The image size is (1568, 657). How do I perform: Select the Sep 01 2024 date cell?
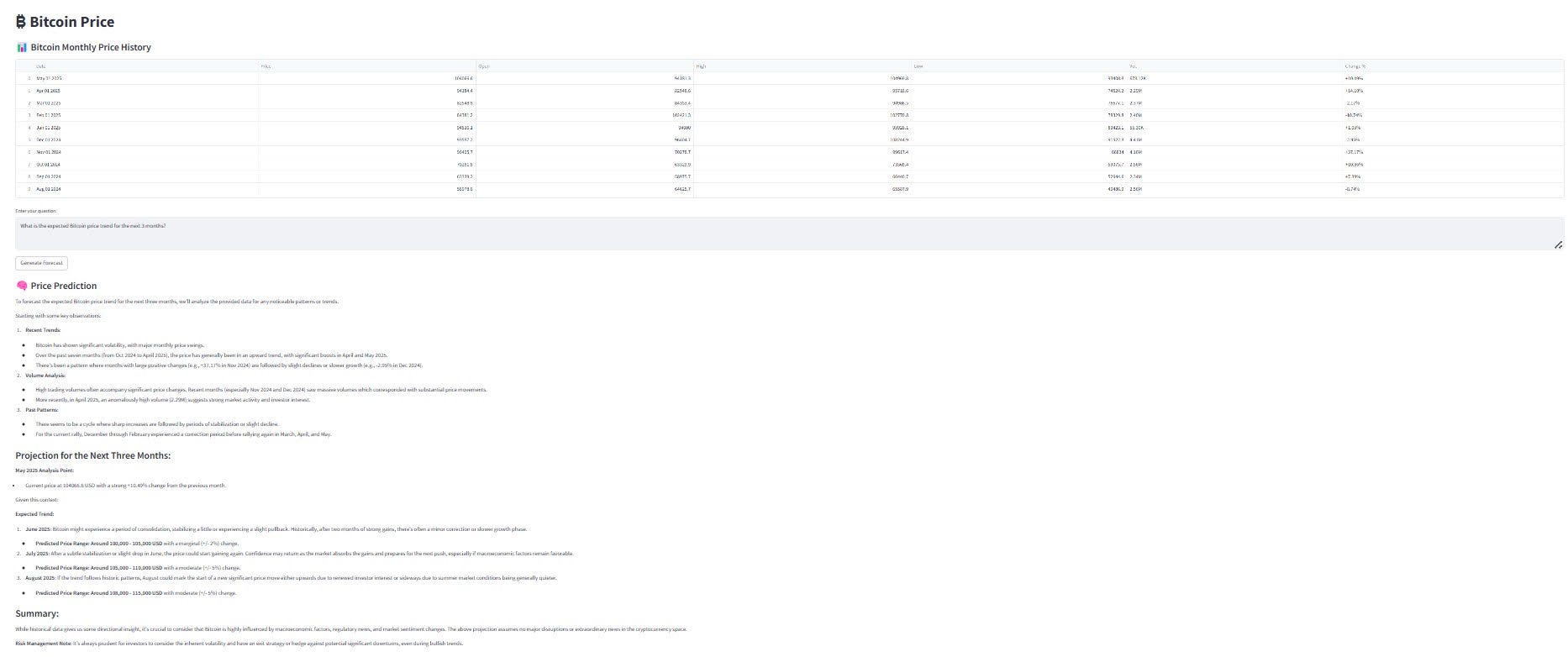click(x=145, y=176)
